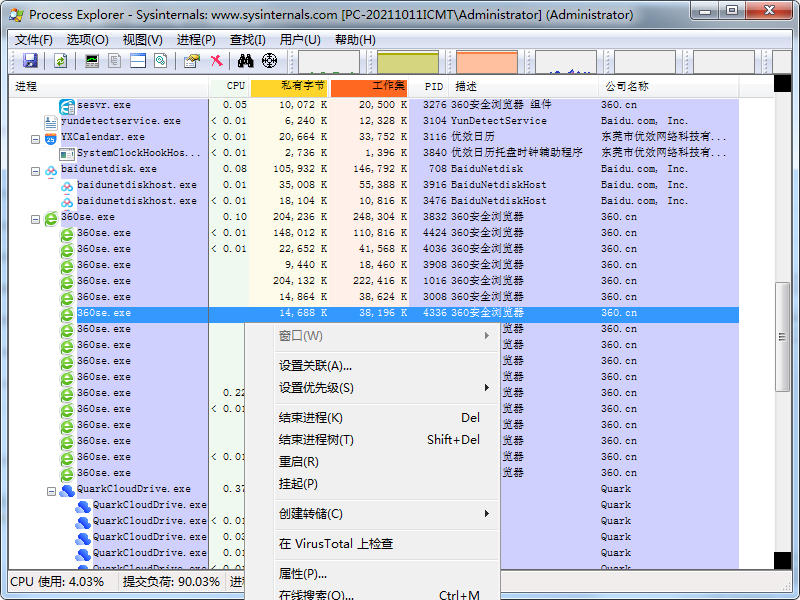Screen dimensions: 800x600
Task: Sort by the PID column header
Action: coord(429,86)
